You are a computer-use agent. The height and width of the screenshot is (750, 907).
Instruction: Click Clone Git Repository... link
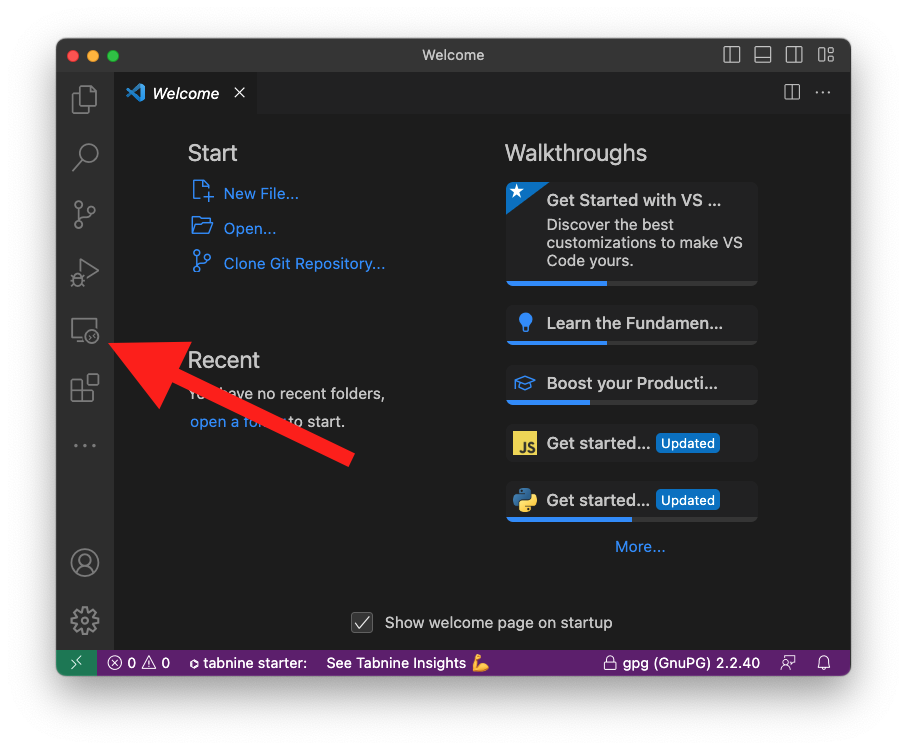click(x=304, y=264)
